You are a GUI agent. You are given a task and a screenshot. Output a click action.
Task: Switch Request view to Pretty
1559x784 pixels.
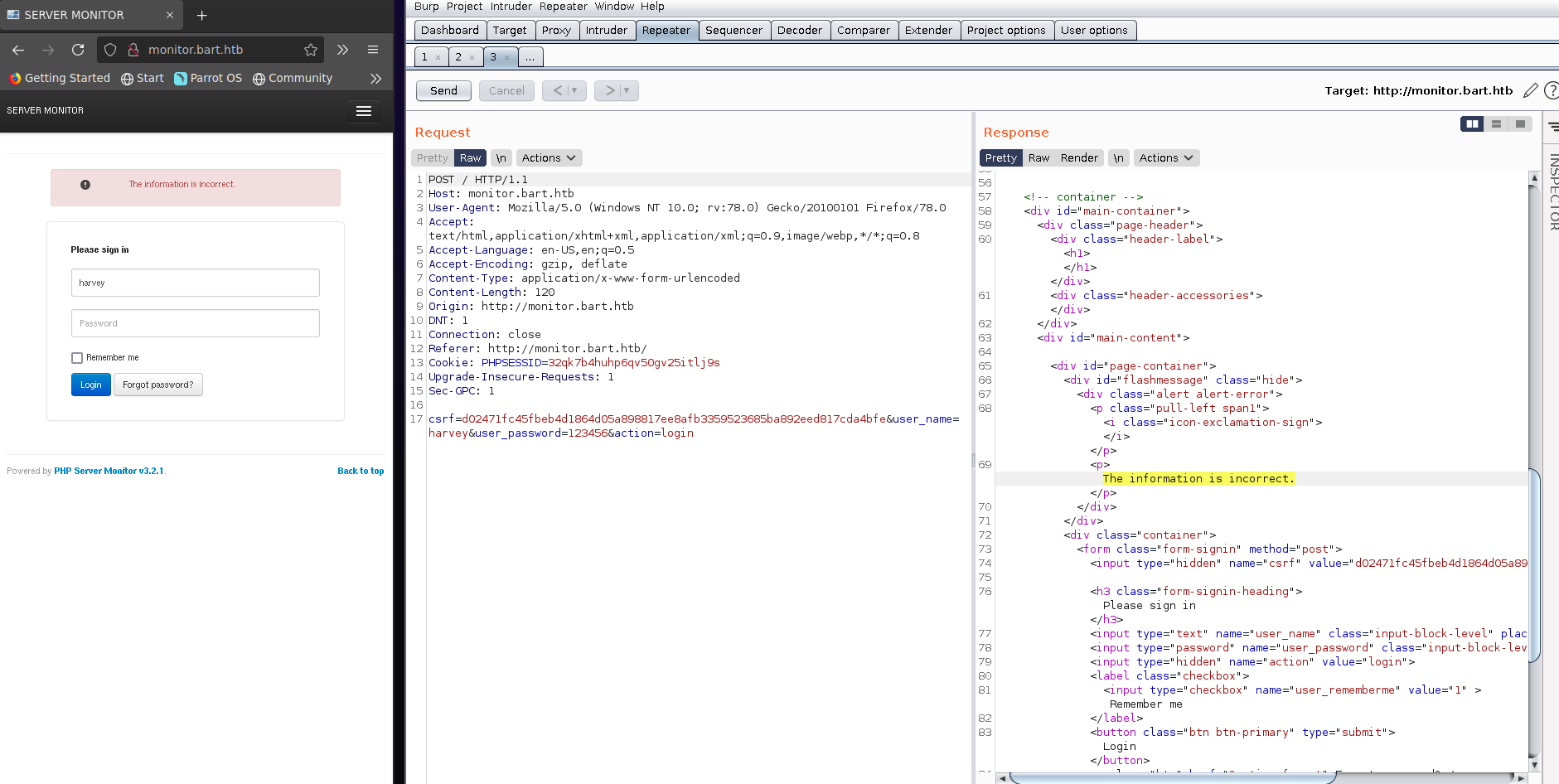[433, 158]
